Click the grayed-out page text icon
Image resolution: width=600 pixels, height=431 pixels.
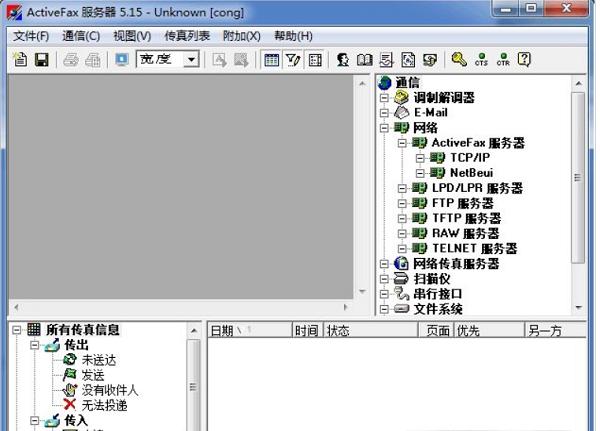tap(219, 60)
